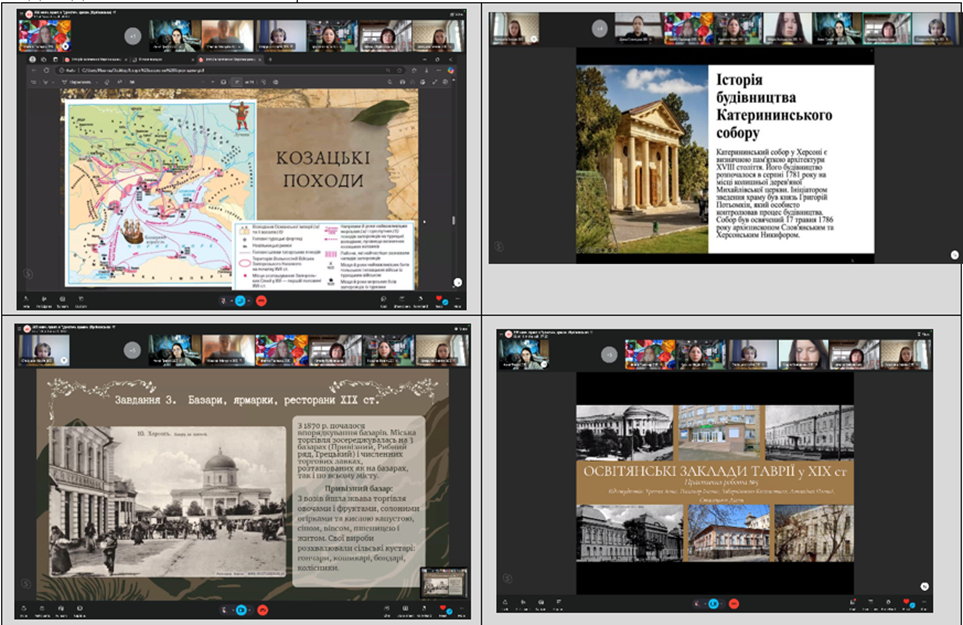The image size is (963, 625).
Task: End the call in the Козацькі походи window
Action: click(x=261, y=301)
